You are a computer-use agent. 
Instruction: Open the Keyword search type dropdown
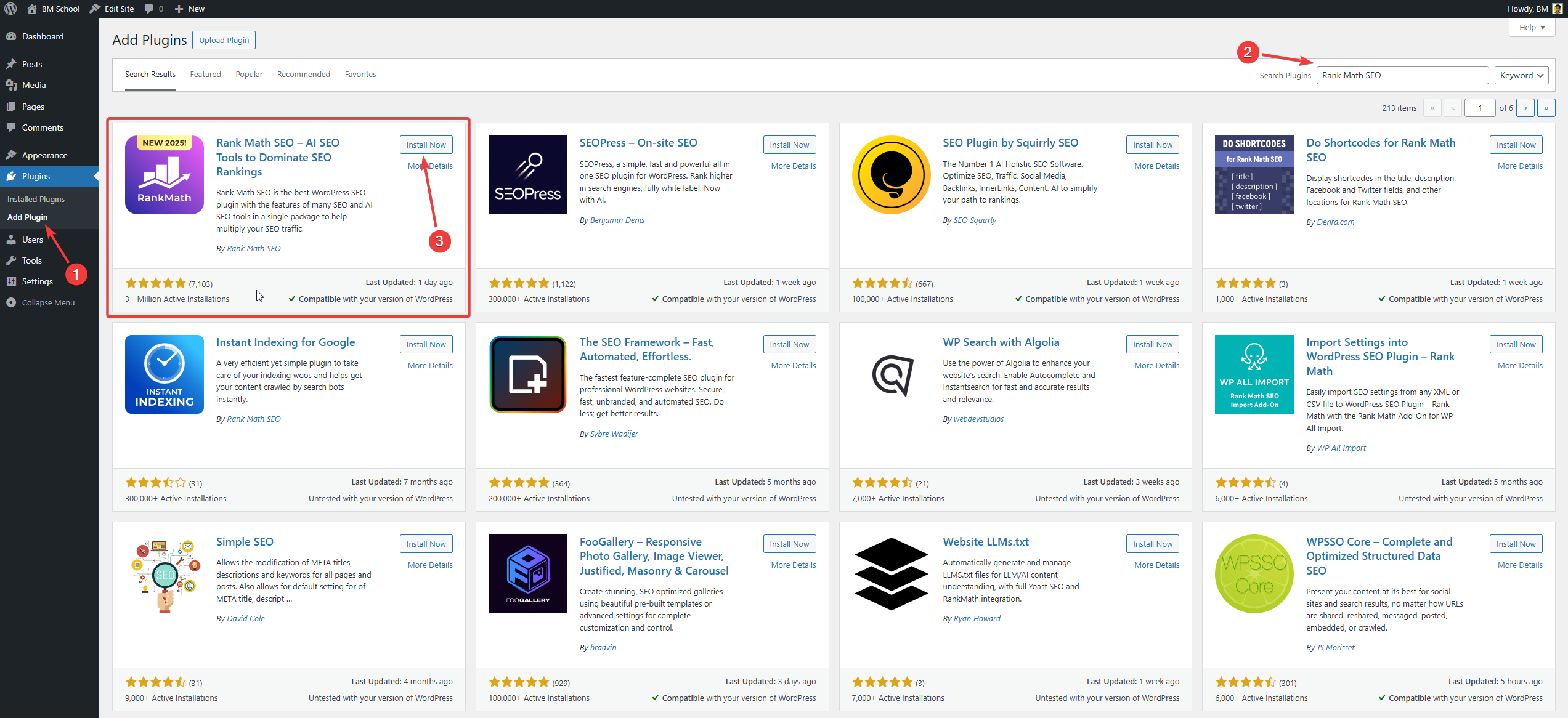click(x=1522, y=75)
